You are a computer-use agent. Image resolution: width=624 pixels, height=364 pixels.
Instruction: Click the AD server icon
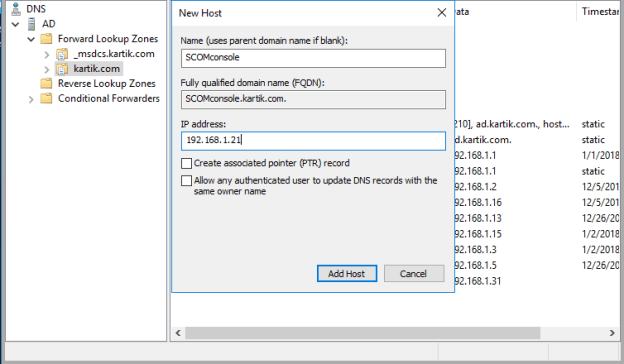[x=31, y=24]
